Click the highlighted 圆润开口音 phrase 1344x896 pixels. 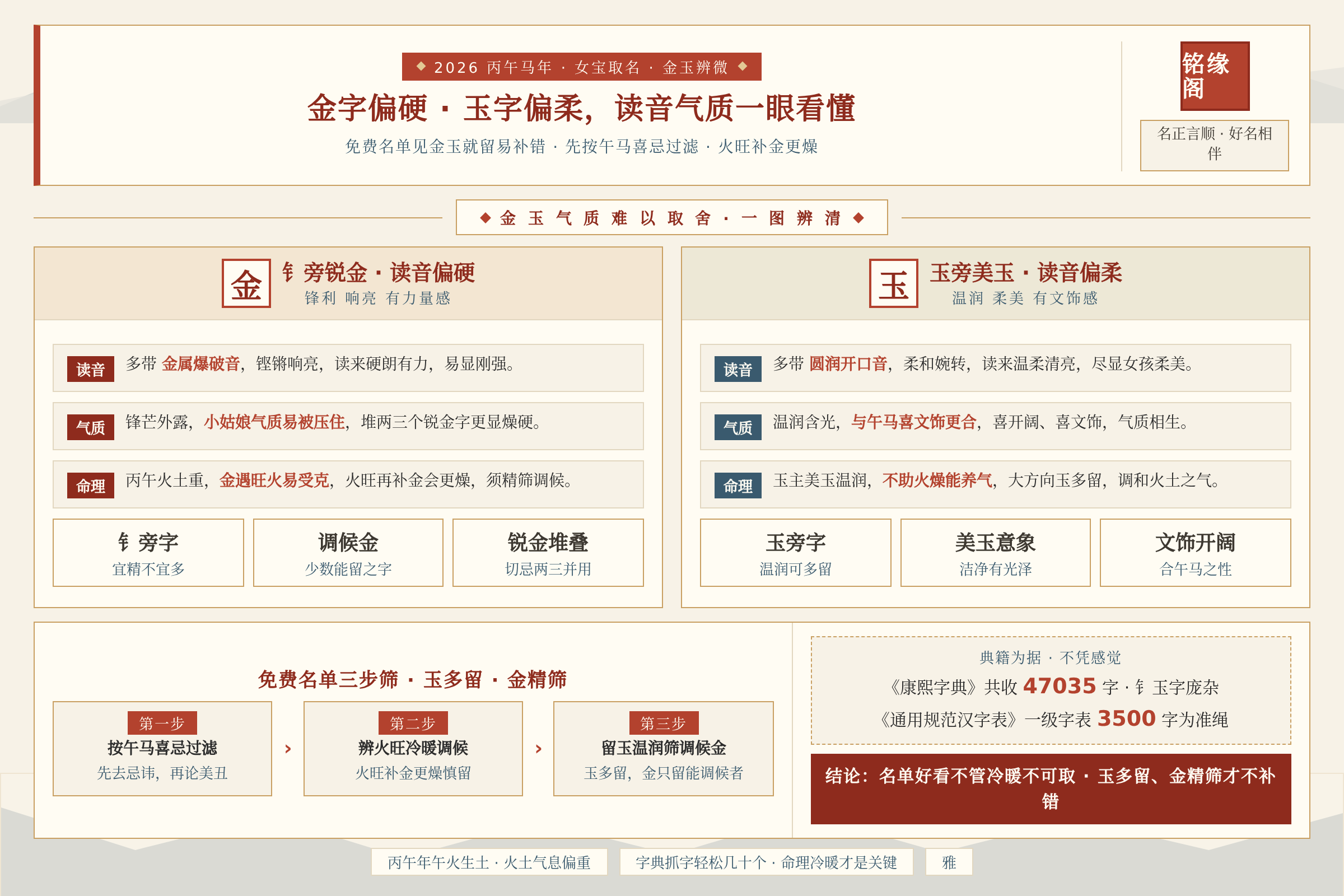pyautogui.click(x=848, y=363)
